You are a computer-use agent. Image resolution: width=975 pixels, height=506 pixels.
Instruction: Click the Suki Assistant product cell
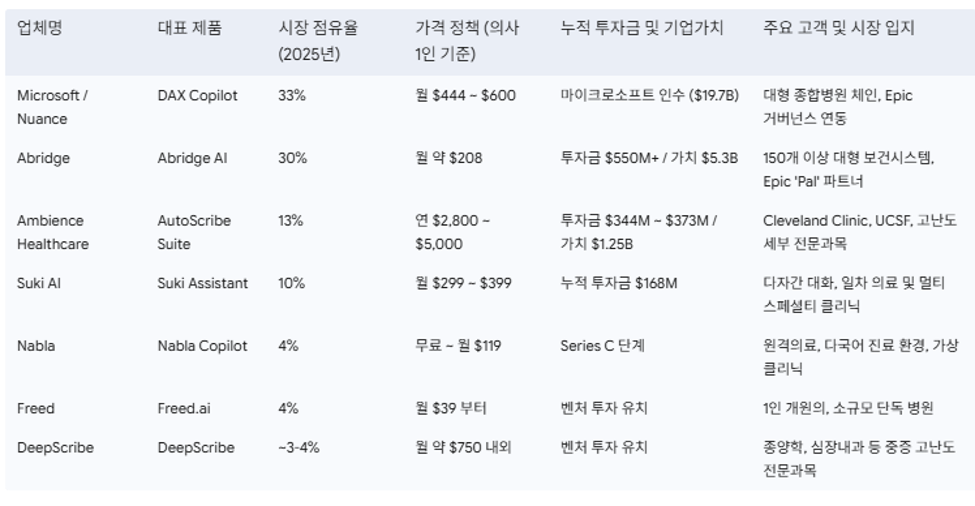tap(203, 283)
